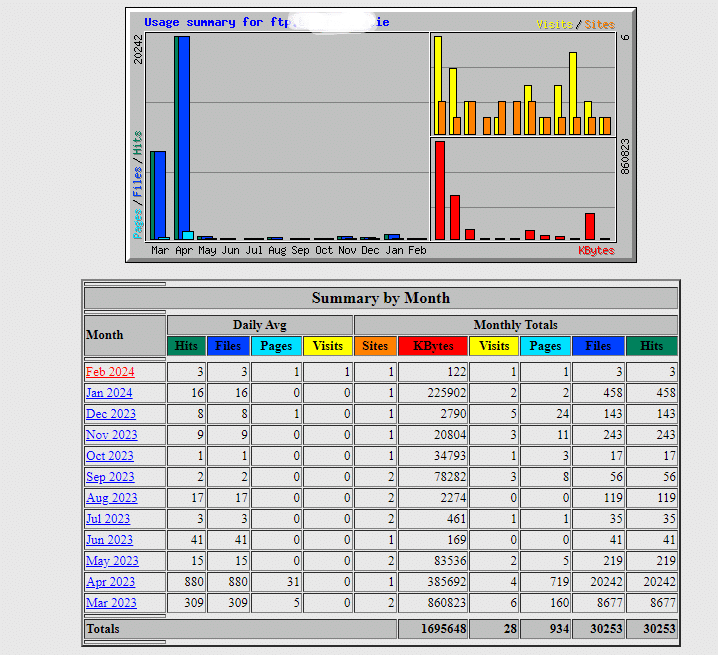Image resolution: width=718 pixels, height=655 pixels.
Task: Open the Aug 2023 monthly report
Action: (x=112, y=498)
